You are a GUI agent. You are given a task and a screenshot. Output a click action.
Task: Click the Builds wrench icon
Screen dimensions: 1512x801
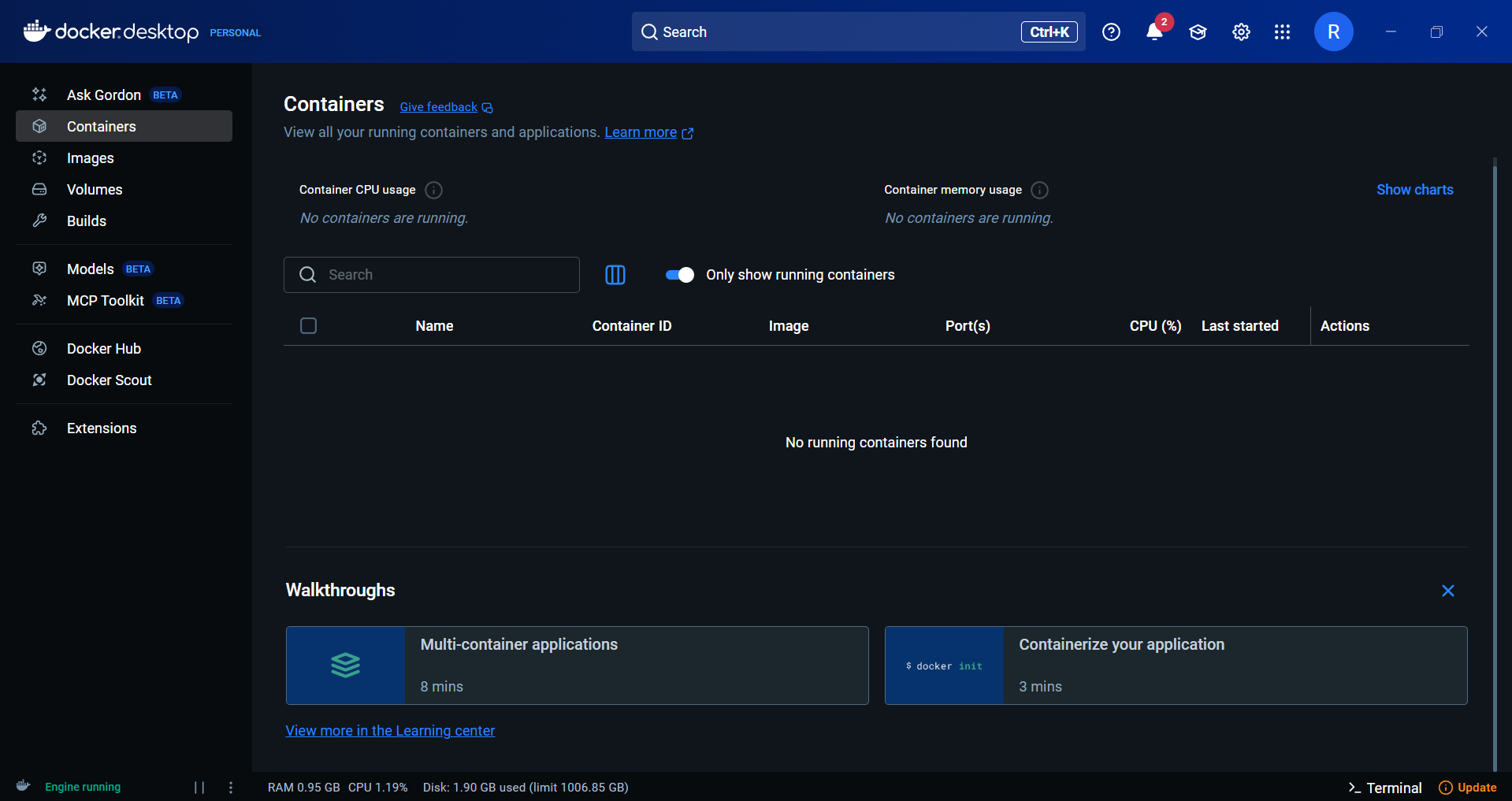pyautogui.click(x=39, y=221)
